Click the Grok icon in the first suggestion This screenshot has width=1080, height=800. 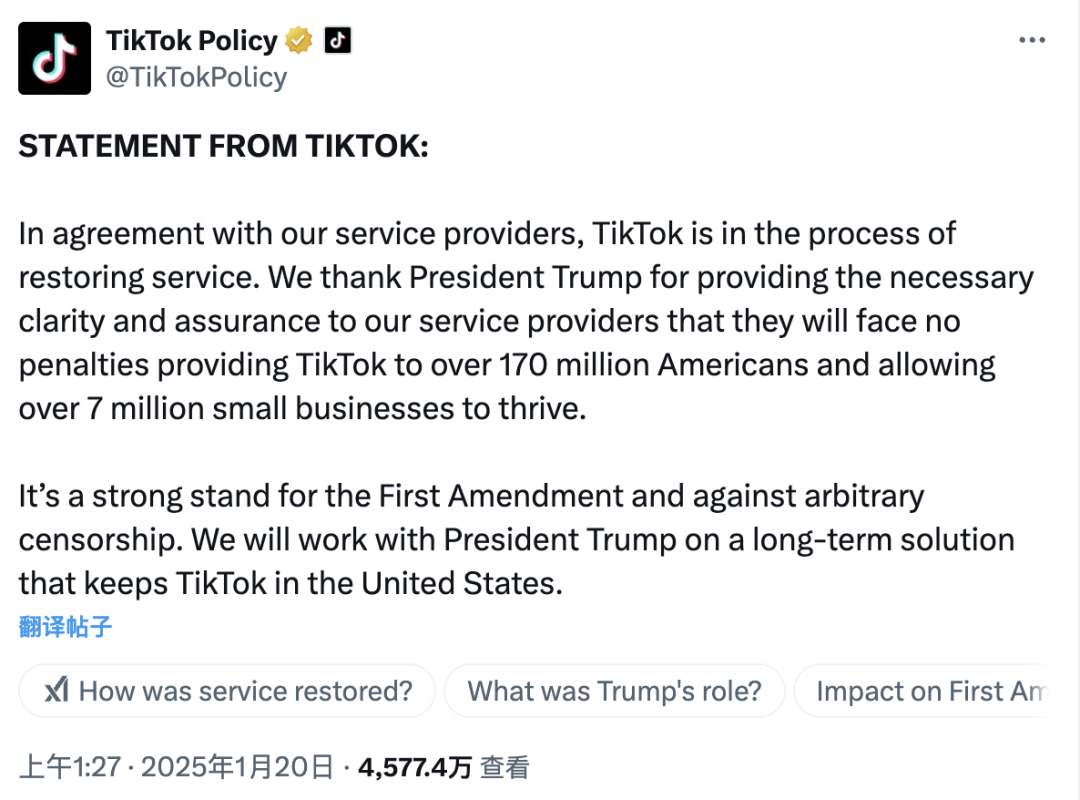pyautogui.click(x=56, y=690)
